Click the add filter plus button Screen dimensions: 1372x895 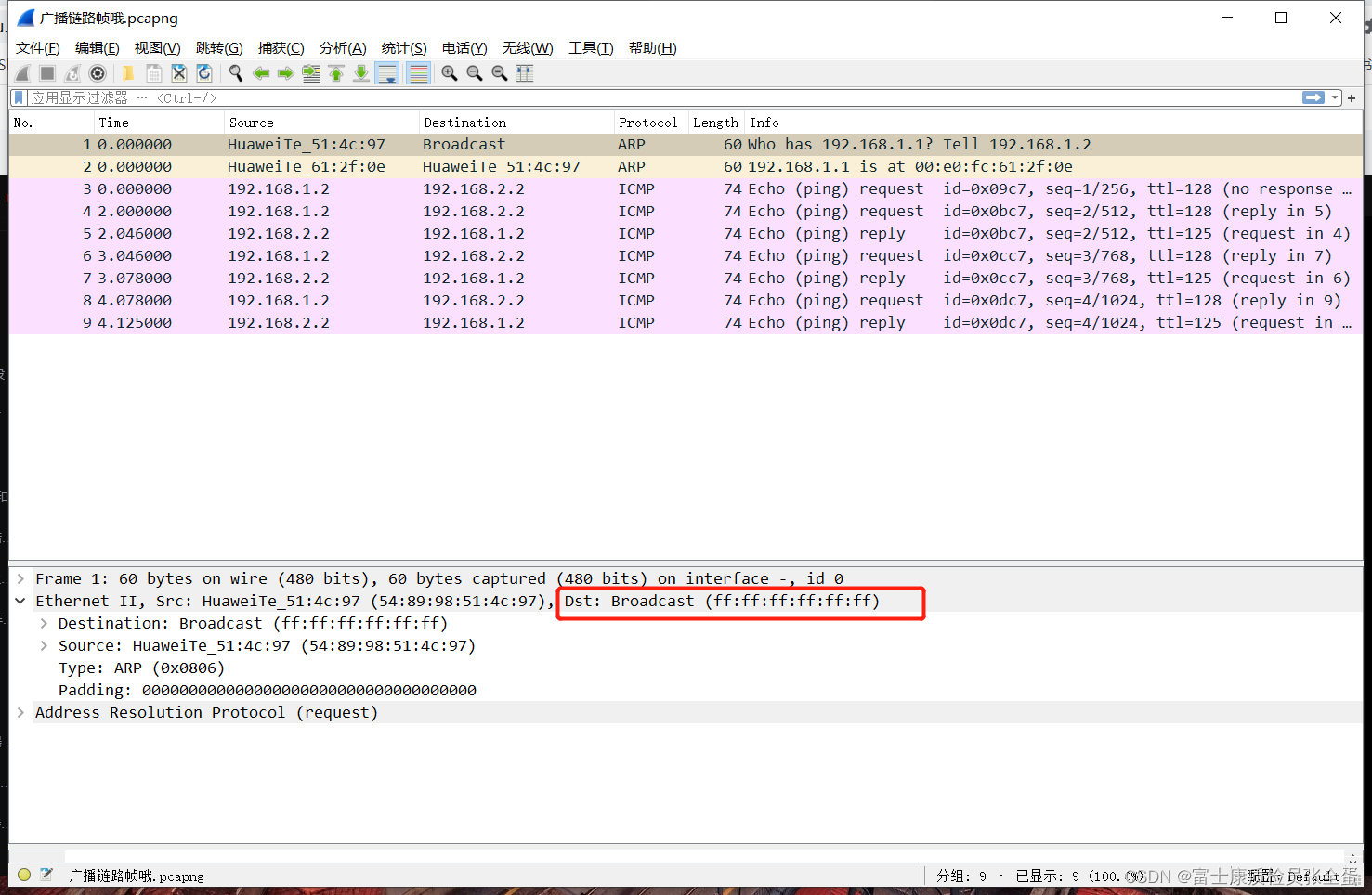pos(1352,97)
